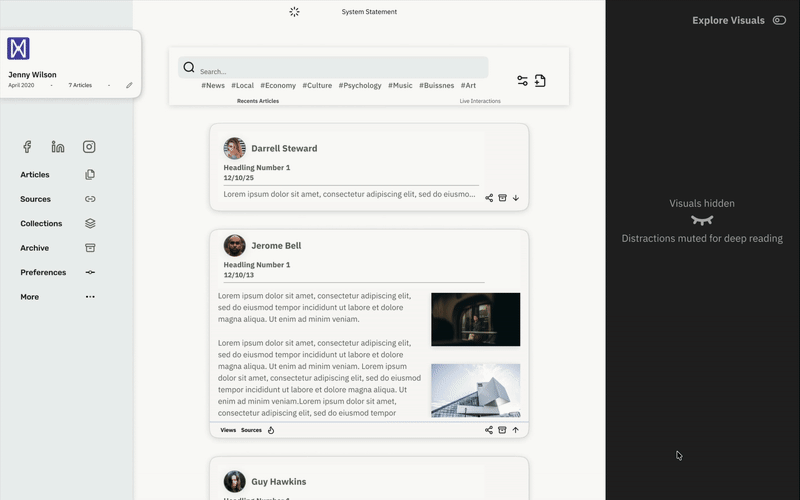Viewport: 800px width, 500px height.
Task: Click the loading spinner icon at top
Action: pyautogui.click(x=294, y=12)
